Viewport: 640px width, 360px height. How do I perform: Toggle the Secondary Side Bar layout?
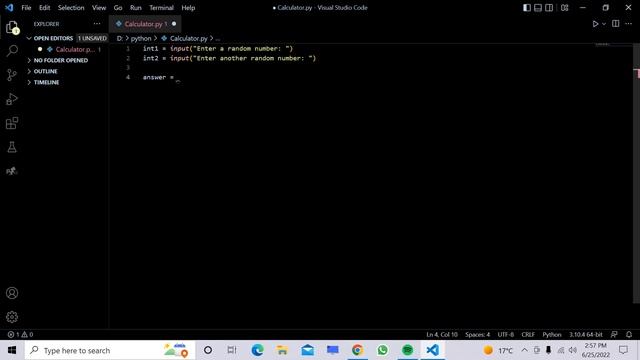(x=549, y=8)
